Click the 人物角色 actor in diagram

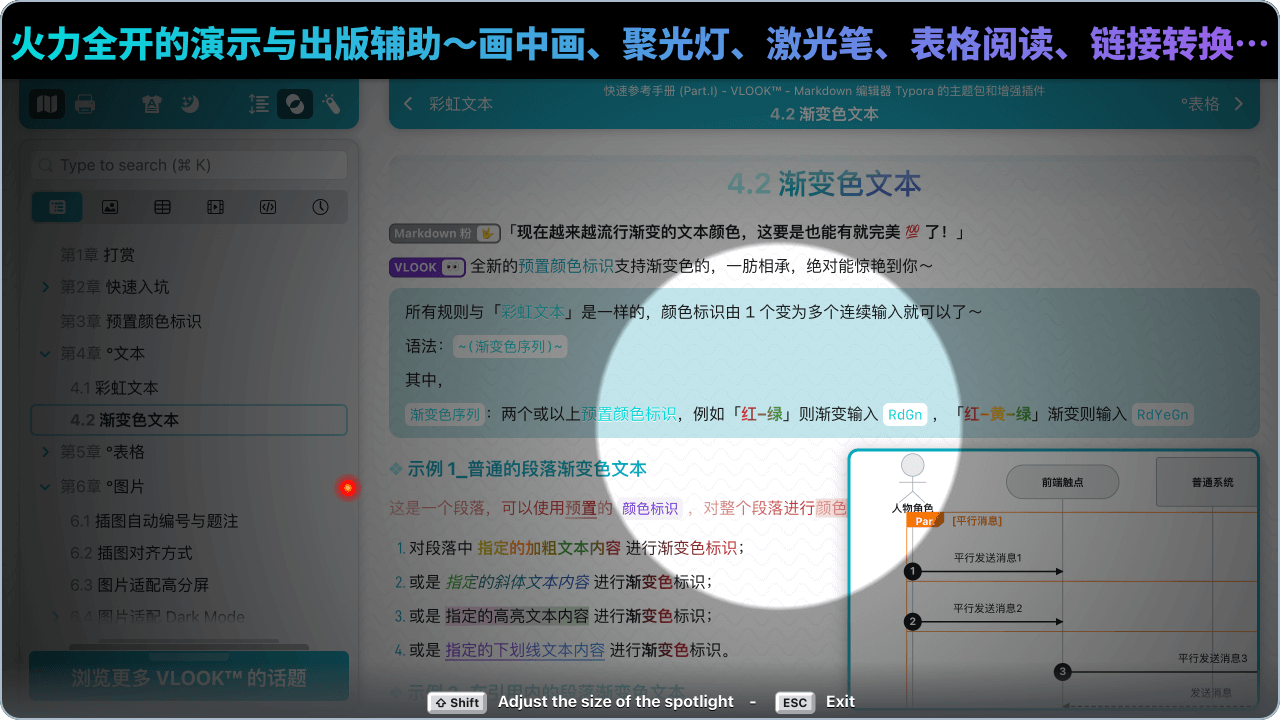[x=912, y=486]
